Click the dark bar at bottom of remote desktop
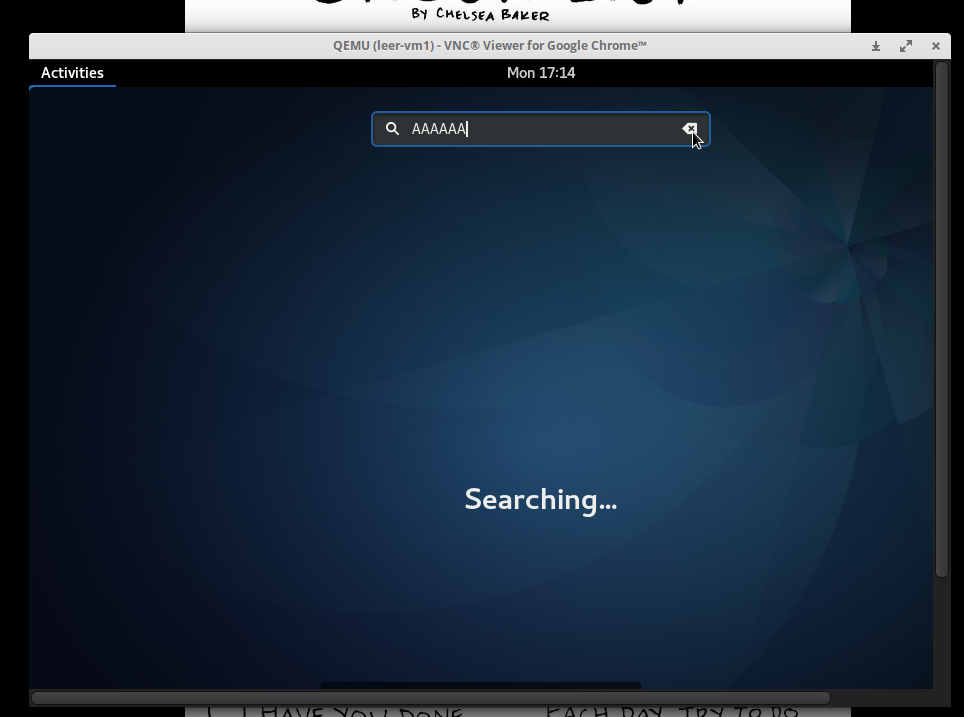Image resolution: width=964 pixels, height=717 pixels. pyautogui.click(x=480, y=685)
